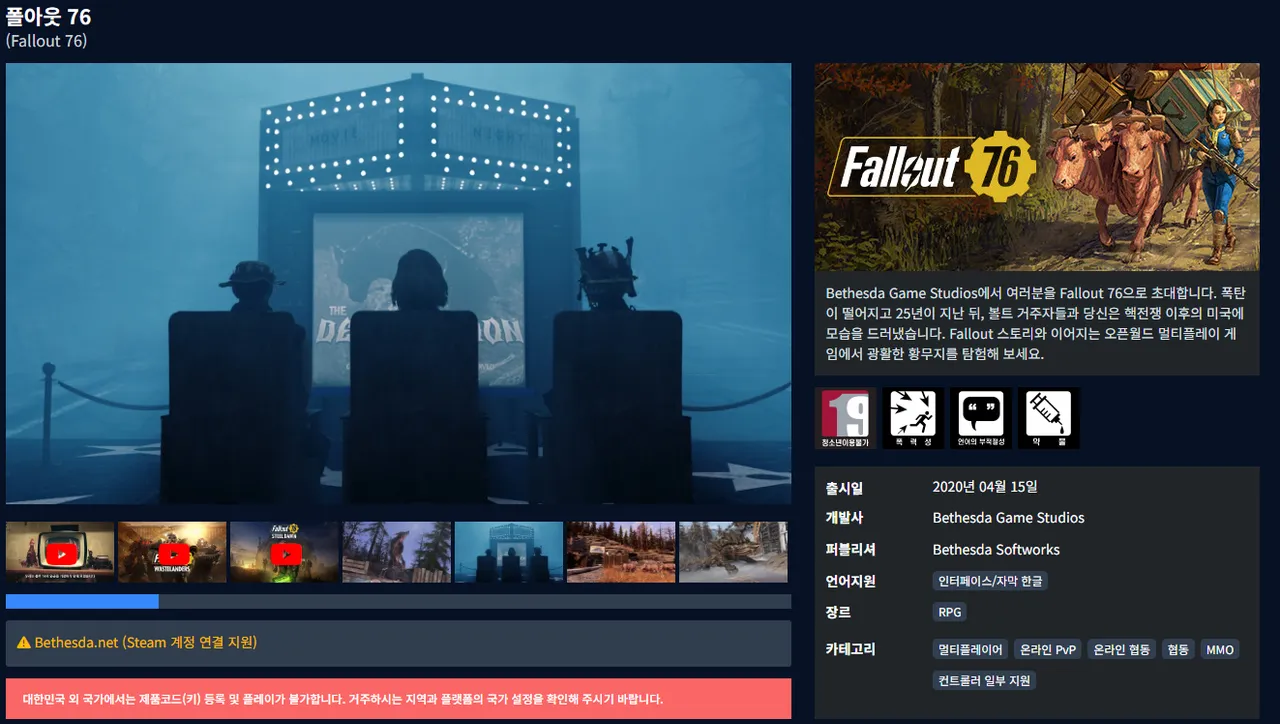
Task: Click the yellow warning triangle beside Bethesda.net
Action: tap(24, 643)
